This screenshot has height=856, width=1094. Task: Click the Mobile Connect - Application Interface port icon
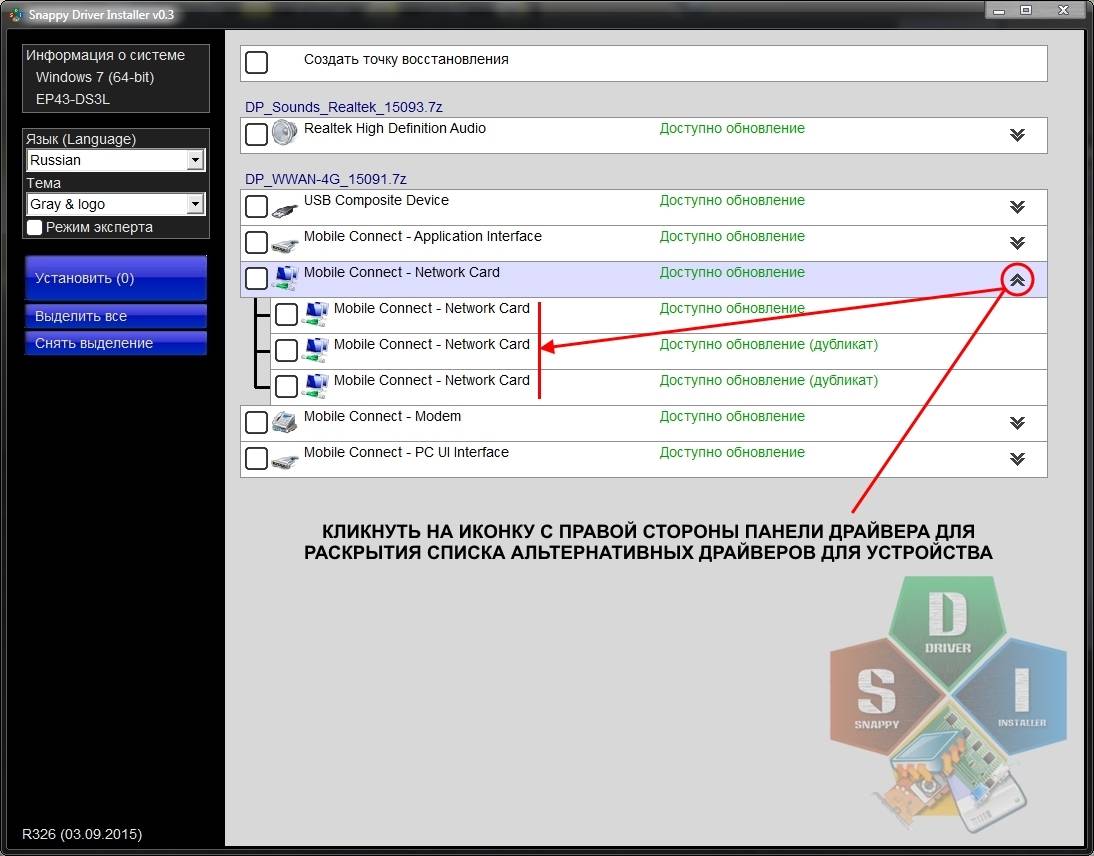285,245
